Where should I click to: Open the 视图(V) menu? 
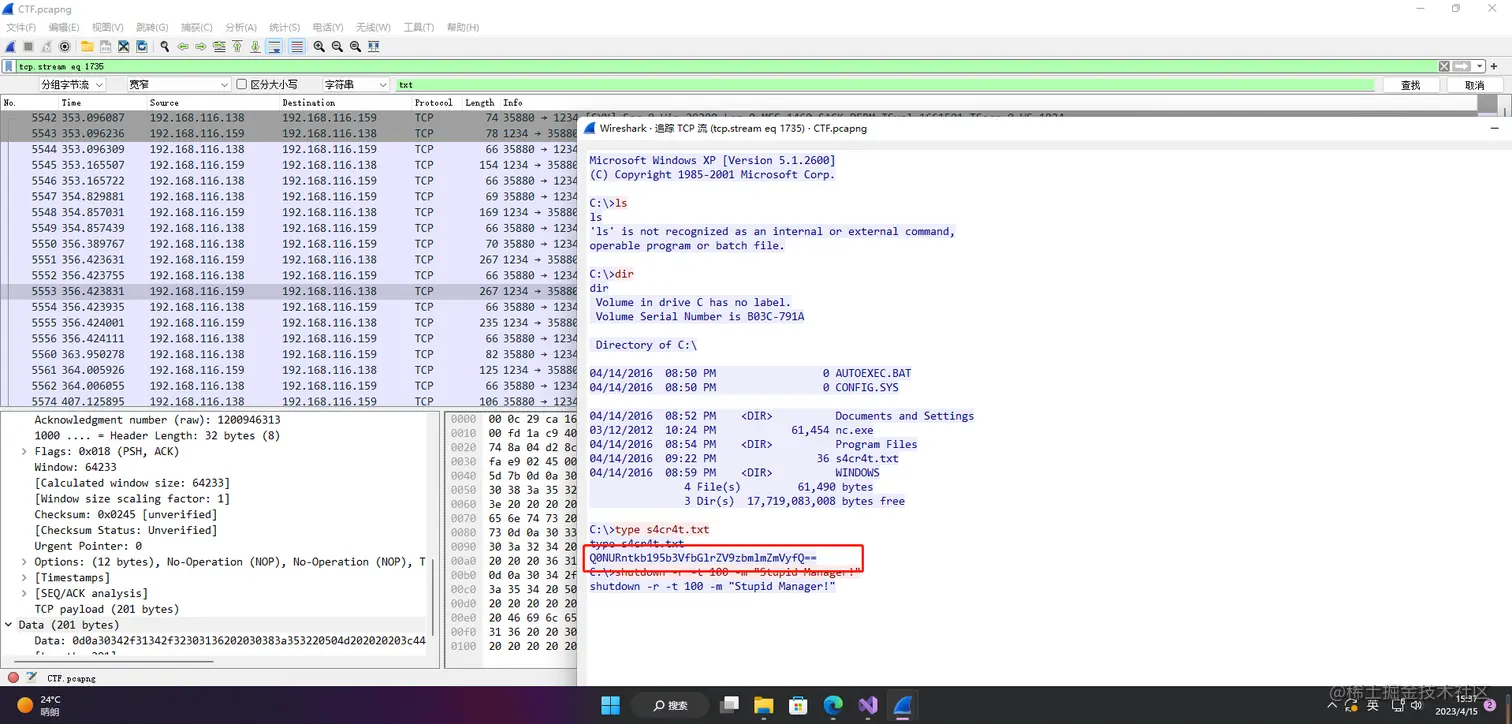[x=107, y=27]
